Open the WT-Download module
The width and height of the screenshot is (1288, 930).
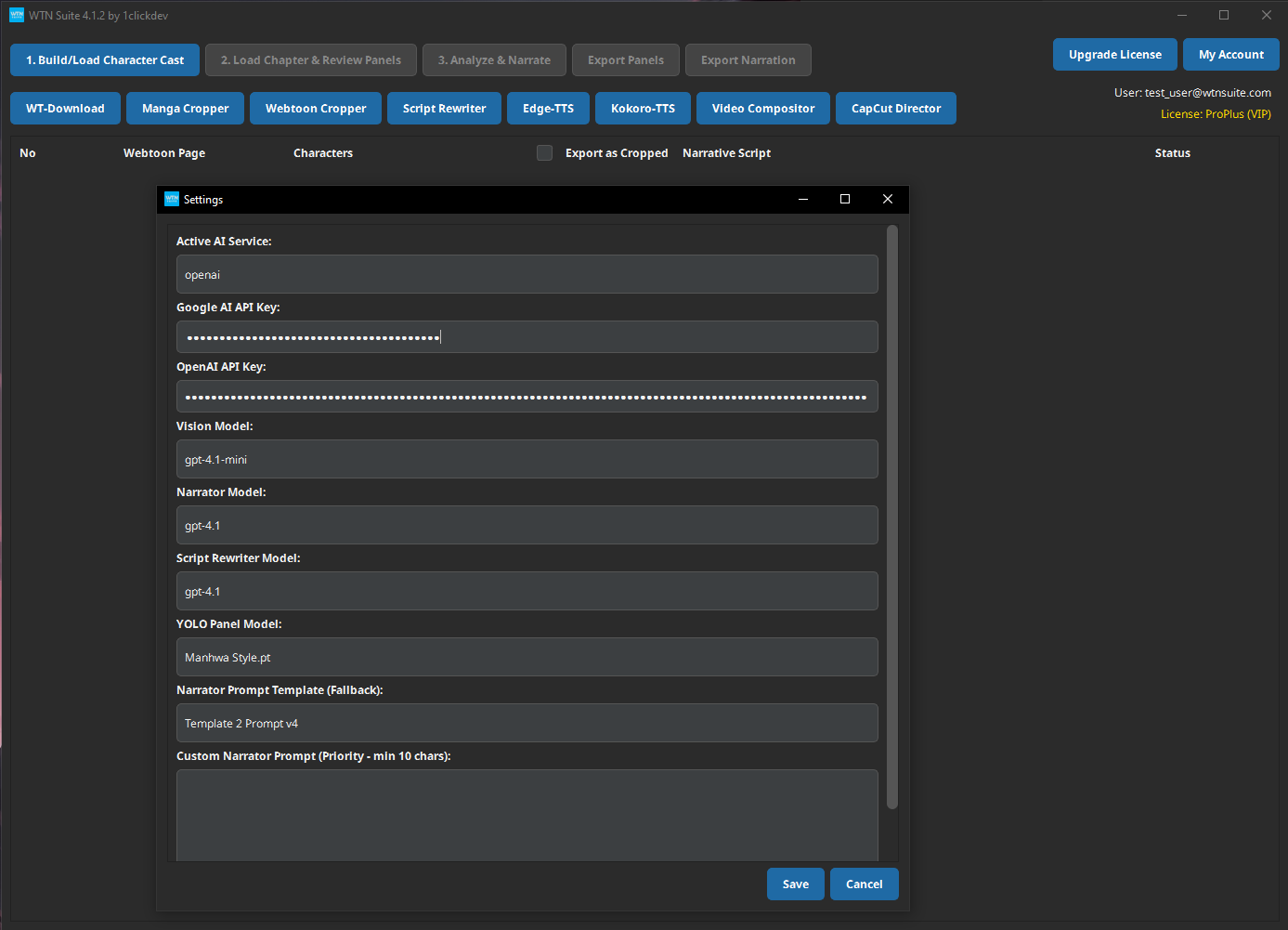65,108
